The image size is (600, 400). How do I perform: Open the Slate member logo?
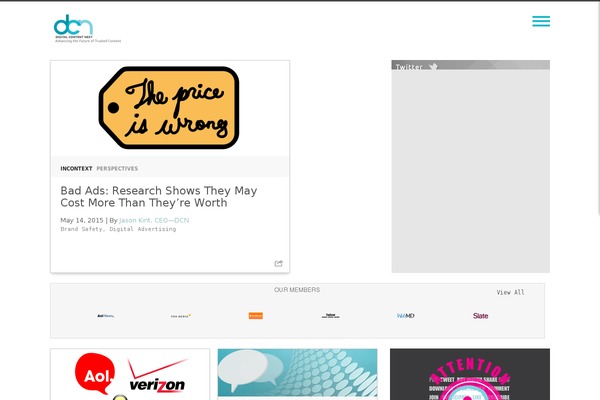pos(480,316)
